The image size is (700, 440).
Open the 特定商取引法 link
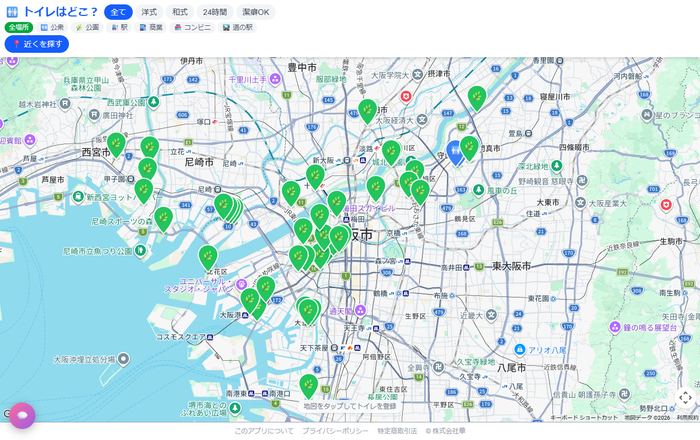pos(397,431)
